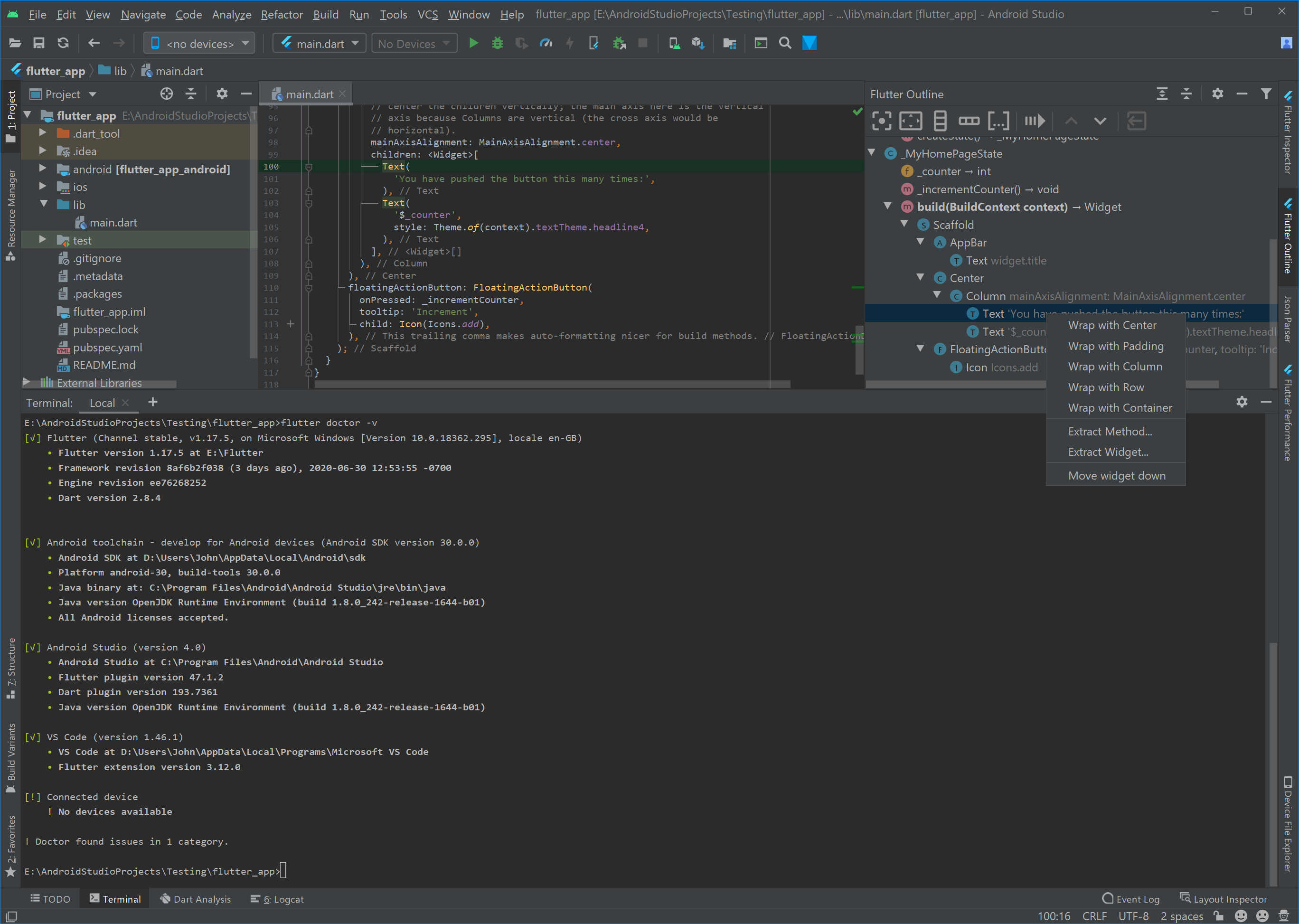Close the main.dart editor tab
The image size is (1299, 924).
coord(342,94)
